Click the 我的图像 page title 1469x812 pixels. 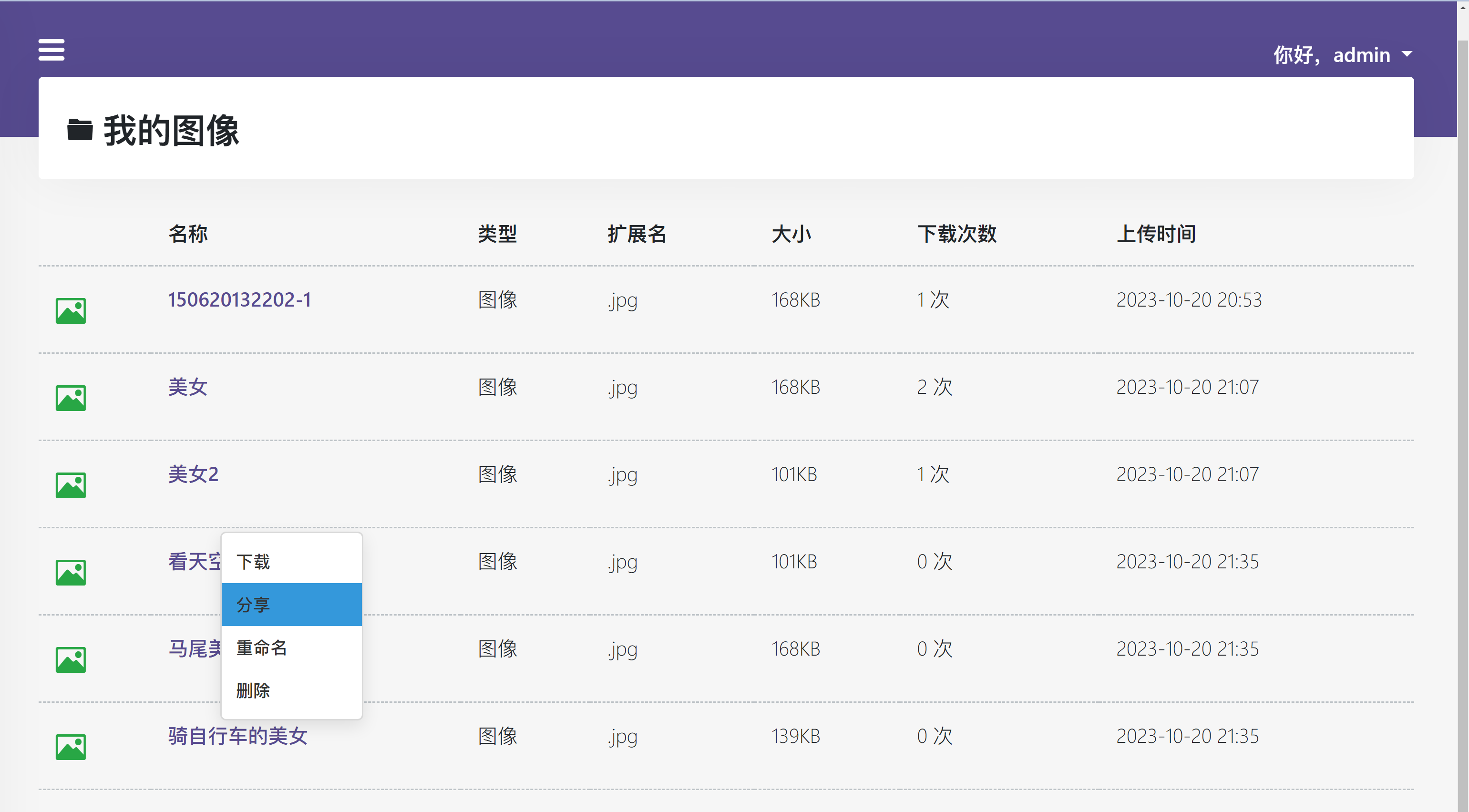(171, 130)
